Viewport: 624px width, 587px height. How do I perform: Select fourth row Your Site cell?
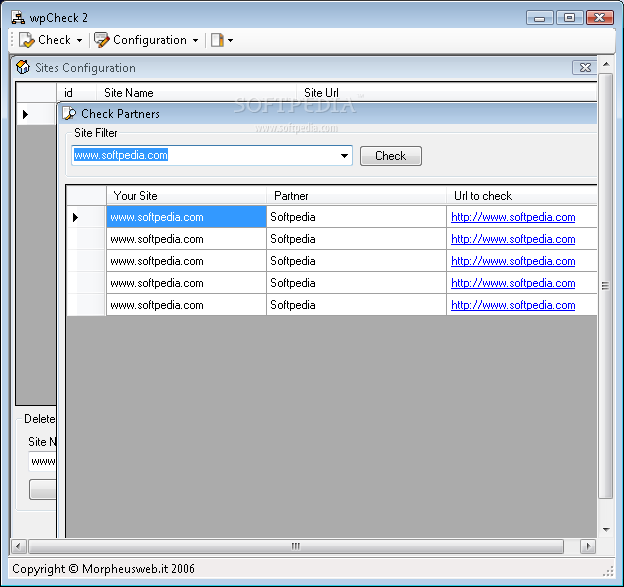[x=186, y=283]
